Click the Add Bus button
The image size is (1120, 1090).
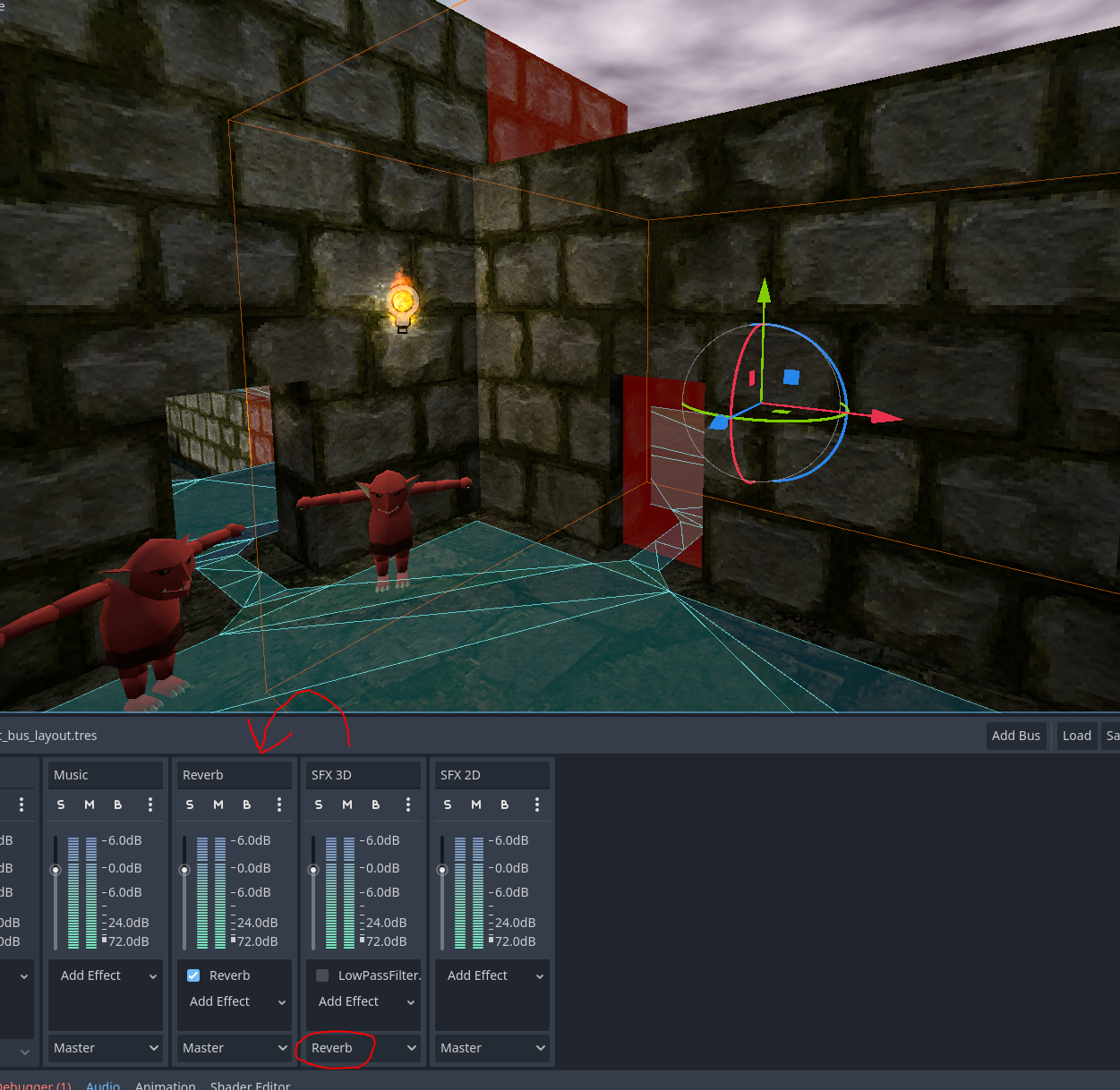tap(1016, 736)
